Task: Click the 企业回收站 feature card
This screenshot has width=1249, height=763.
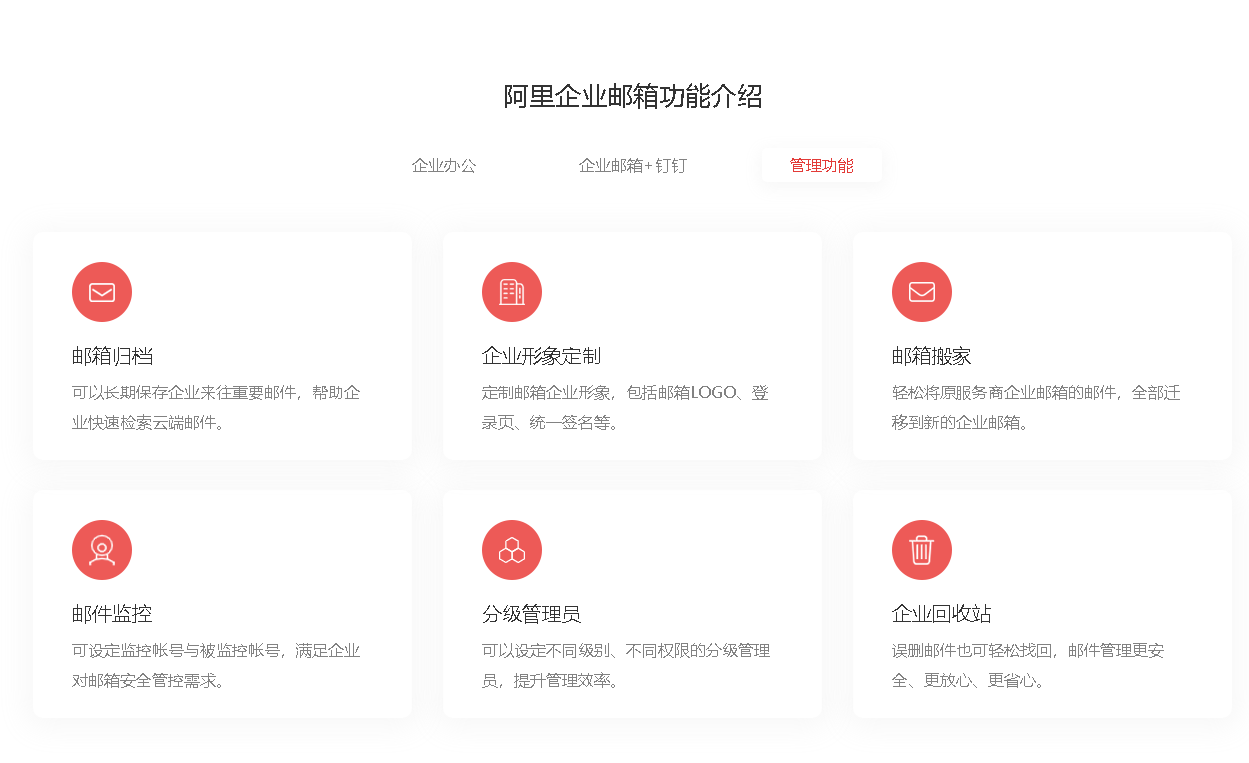Action: 1042,604
